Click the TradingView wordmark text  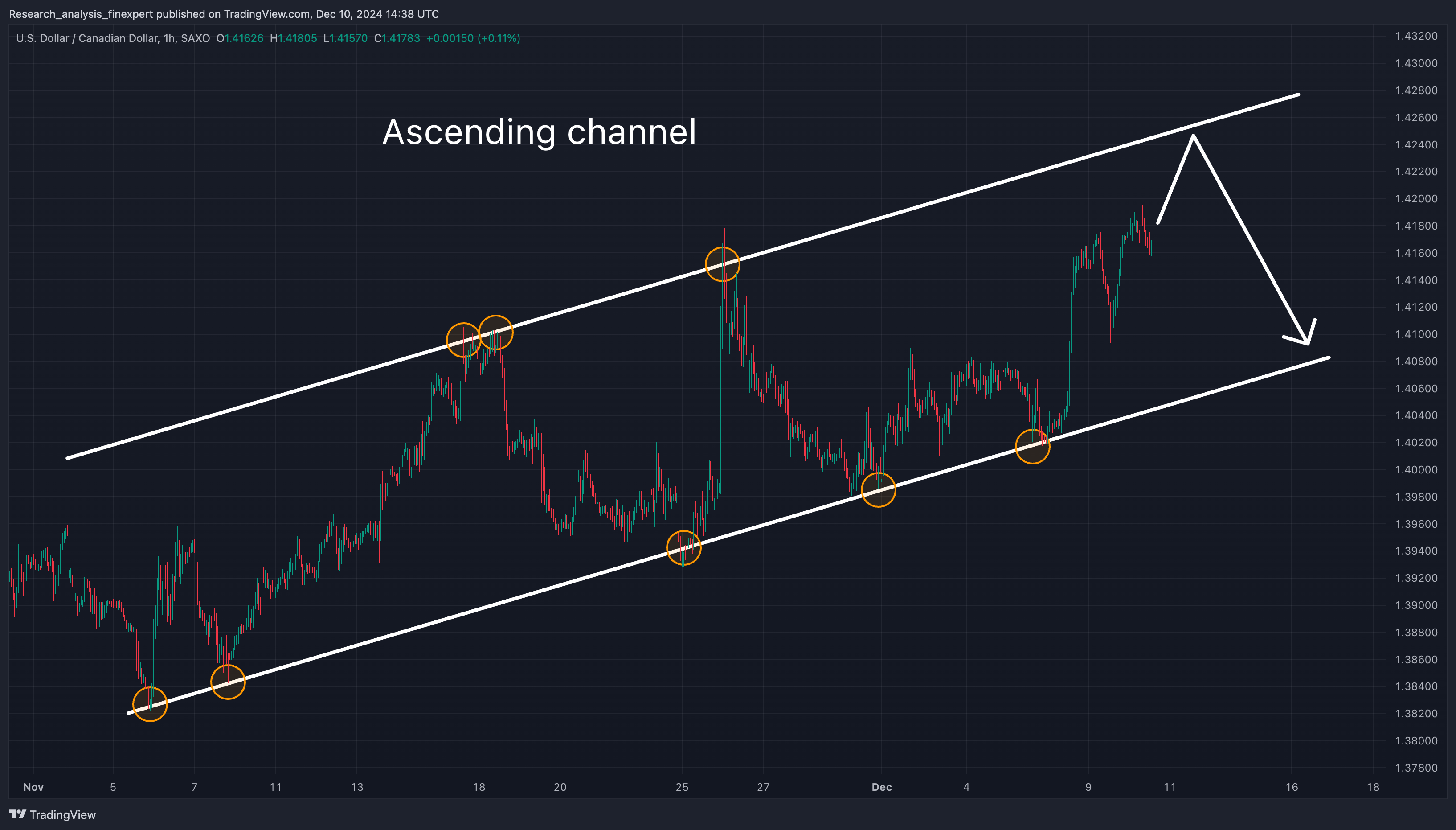(x=63, y=814)
